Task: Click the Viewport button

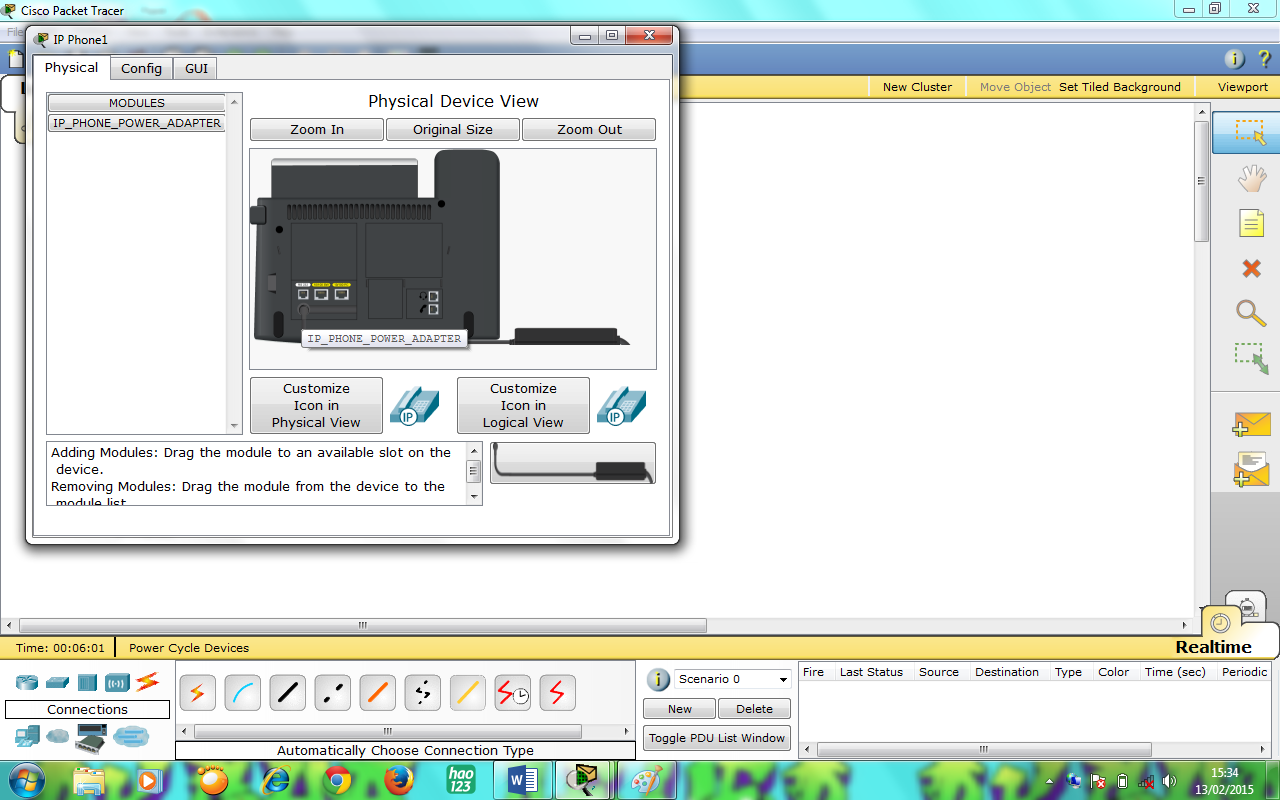Action: pos(1242,87)
